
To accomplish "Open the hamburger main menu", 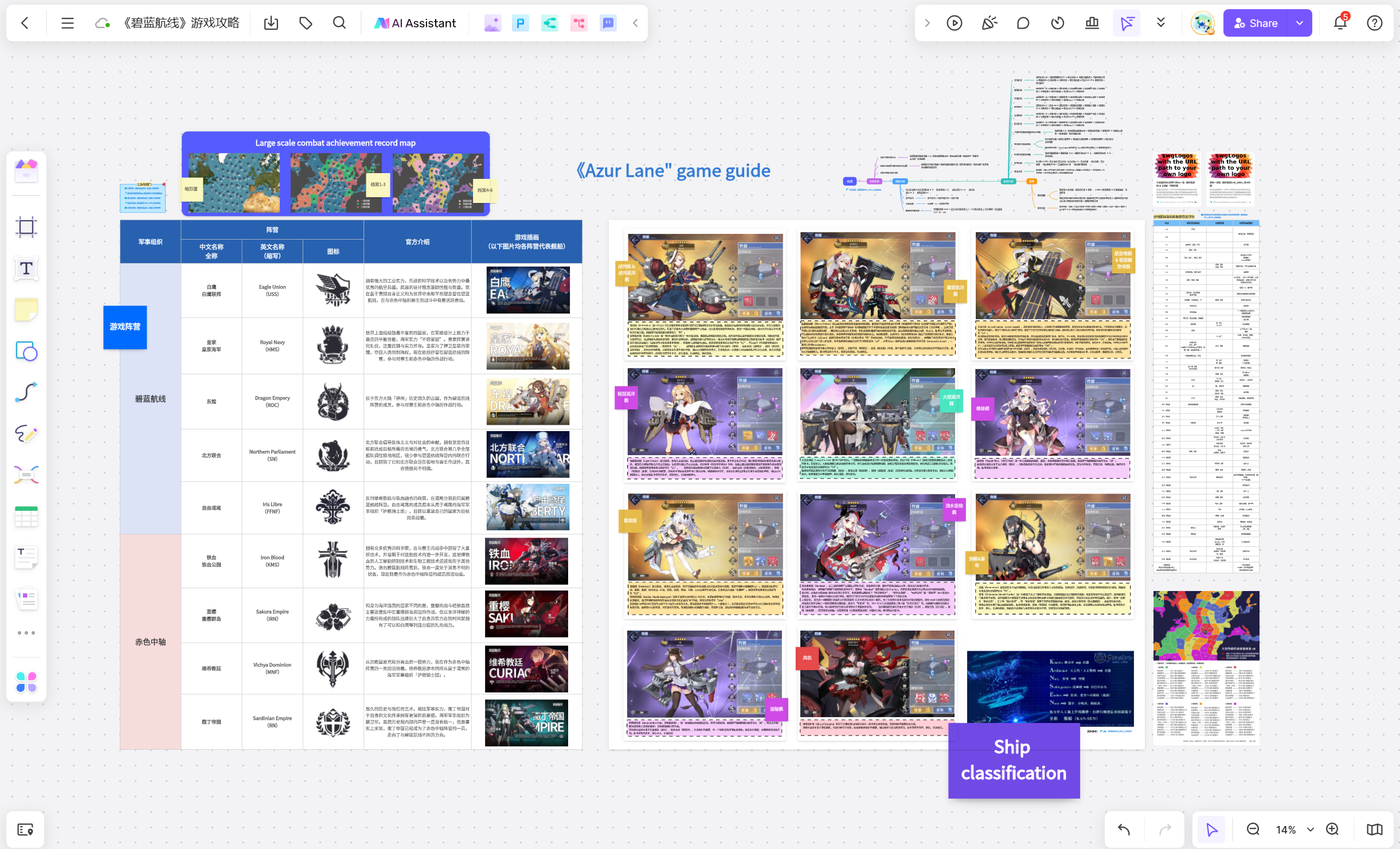I will [x=68, y=23].
